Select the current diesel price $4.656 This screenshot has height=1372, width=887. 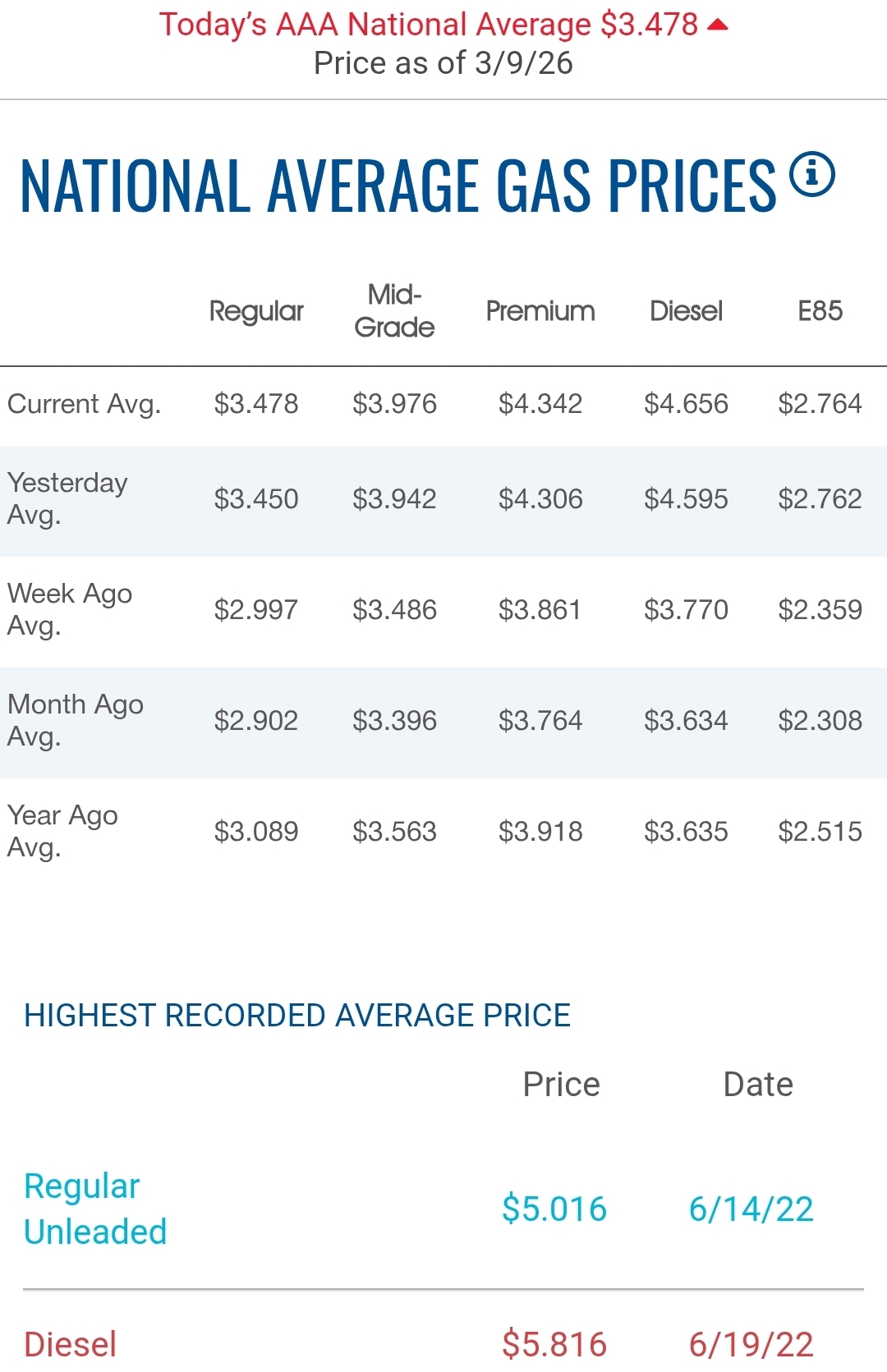[686, 404]
